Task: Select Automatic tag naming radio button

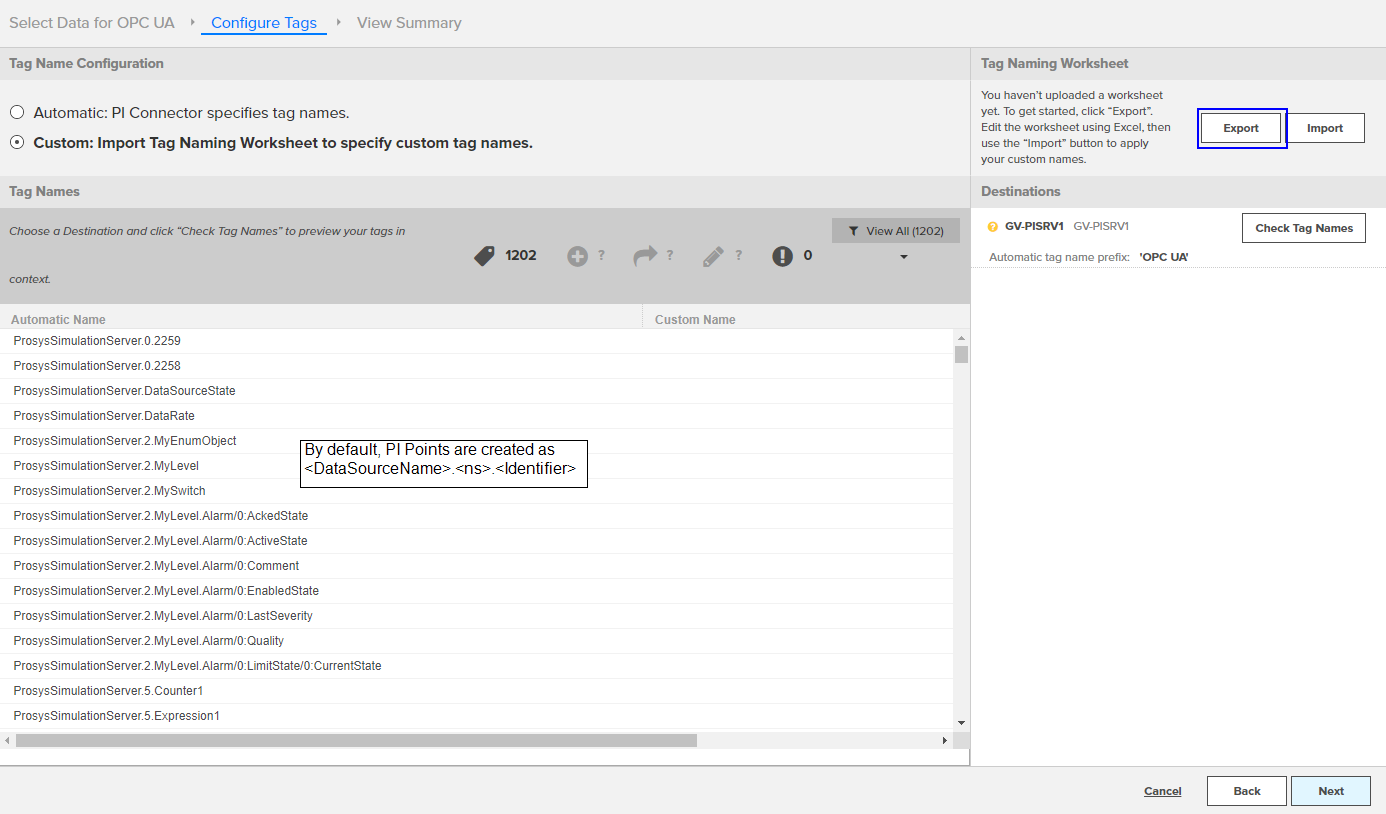Action: coord(17,113)
